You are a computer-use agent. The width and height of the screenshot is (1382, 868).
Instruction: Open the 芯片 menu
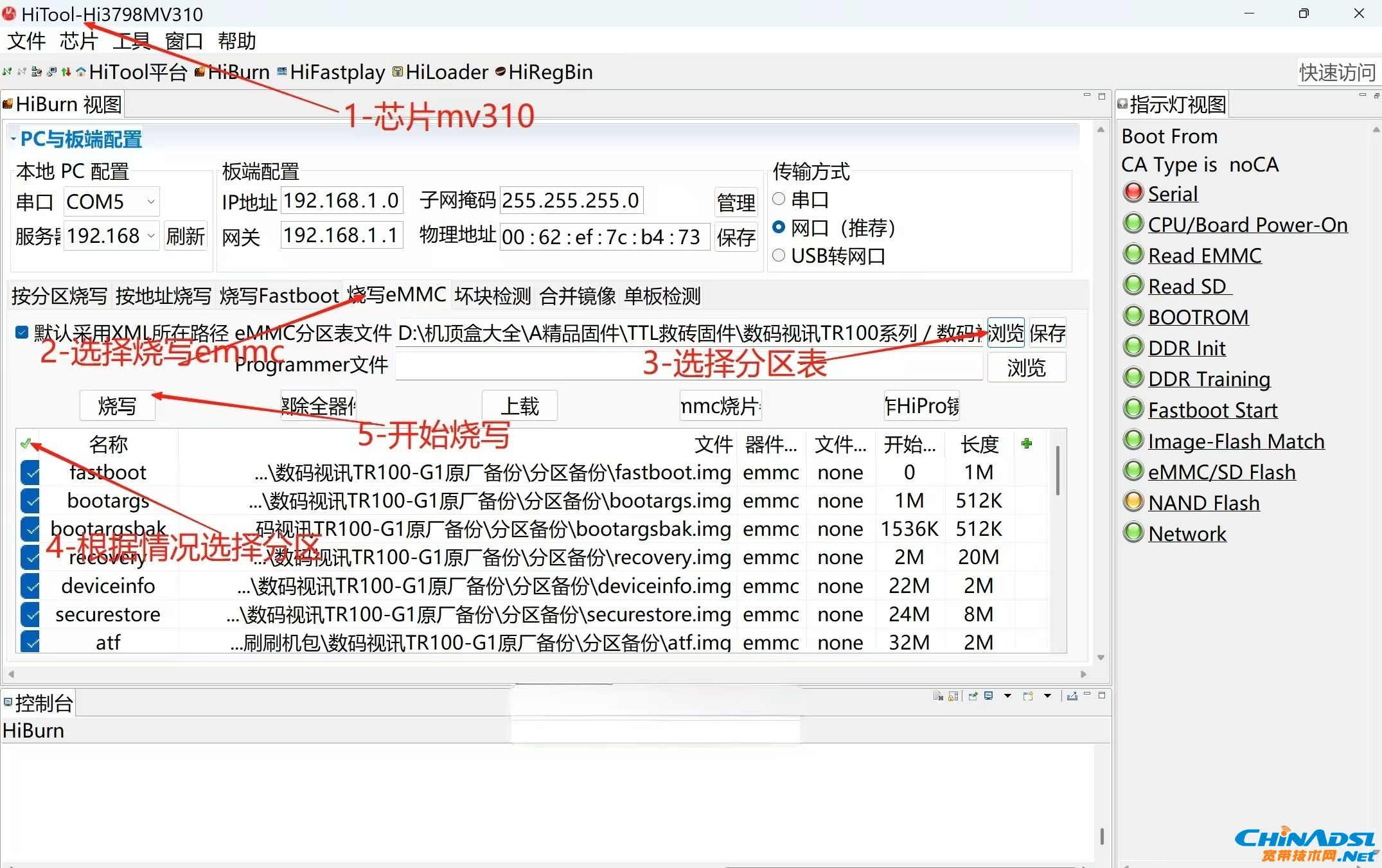tap(79, 41)
